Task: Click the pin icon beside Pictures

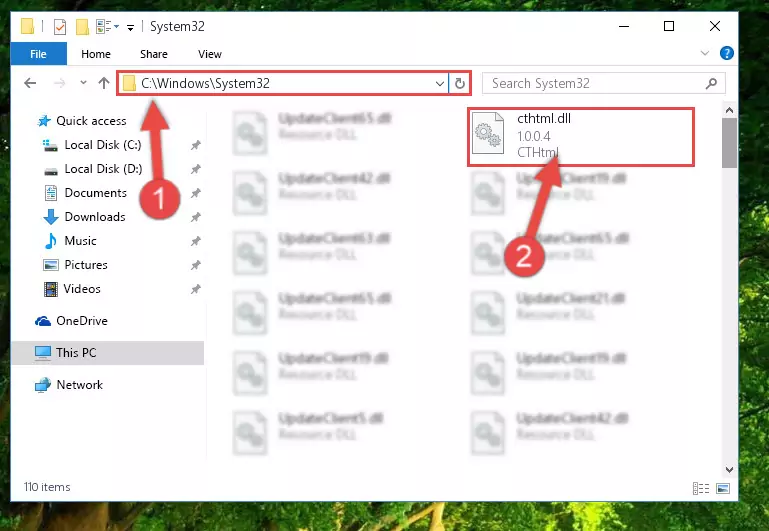Action: [x=196, y=265]
